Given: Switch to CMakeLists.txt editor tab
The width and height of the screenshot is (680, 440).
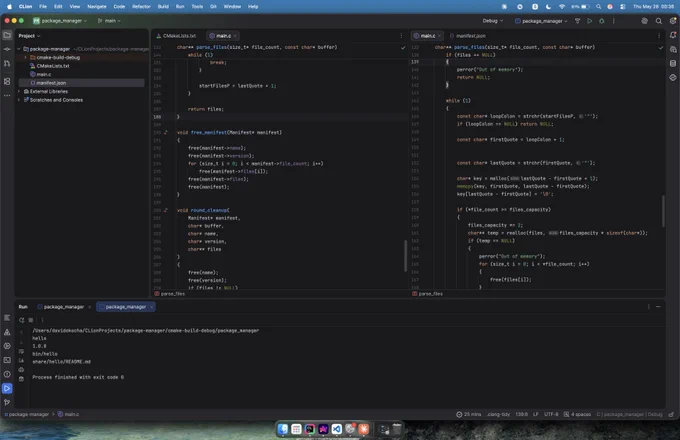Looking at the screenshot, I should (176, 36).
